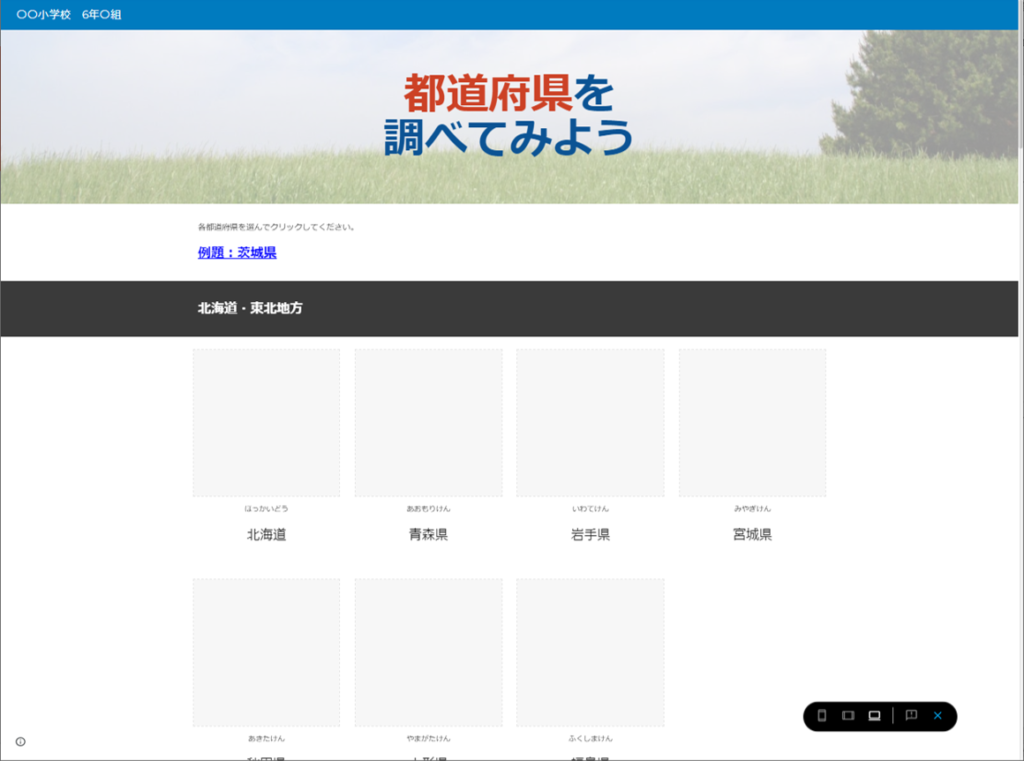Click the 北海道 prefecture name
The height and width of the screenshot is (761, 1024).
(x=266, y=534)
